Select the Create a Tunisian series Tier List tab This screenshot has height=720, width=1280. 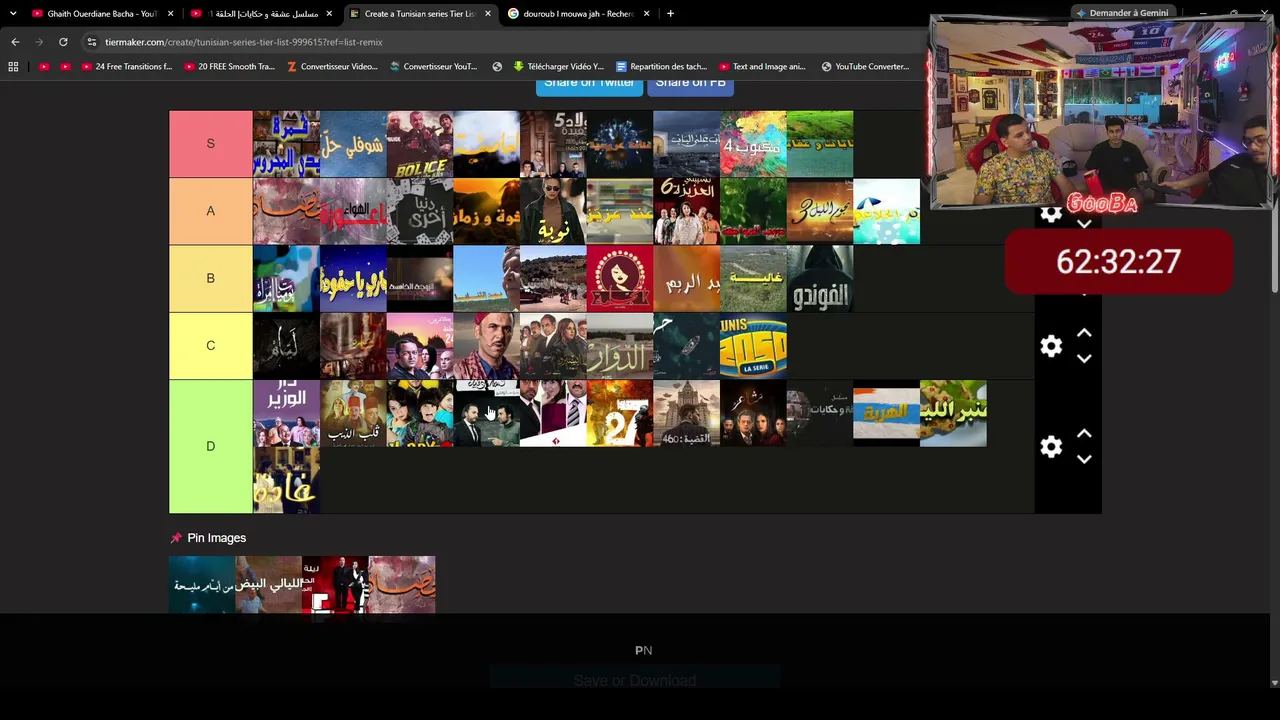420,14
